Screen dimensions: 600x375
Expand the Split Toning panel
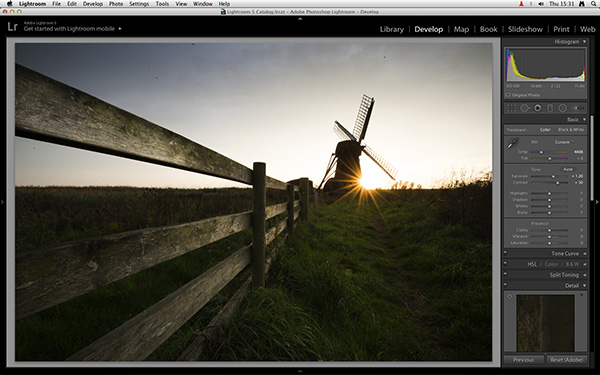pos(585,275)
